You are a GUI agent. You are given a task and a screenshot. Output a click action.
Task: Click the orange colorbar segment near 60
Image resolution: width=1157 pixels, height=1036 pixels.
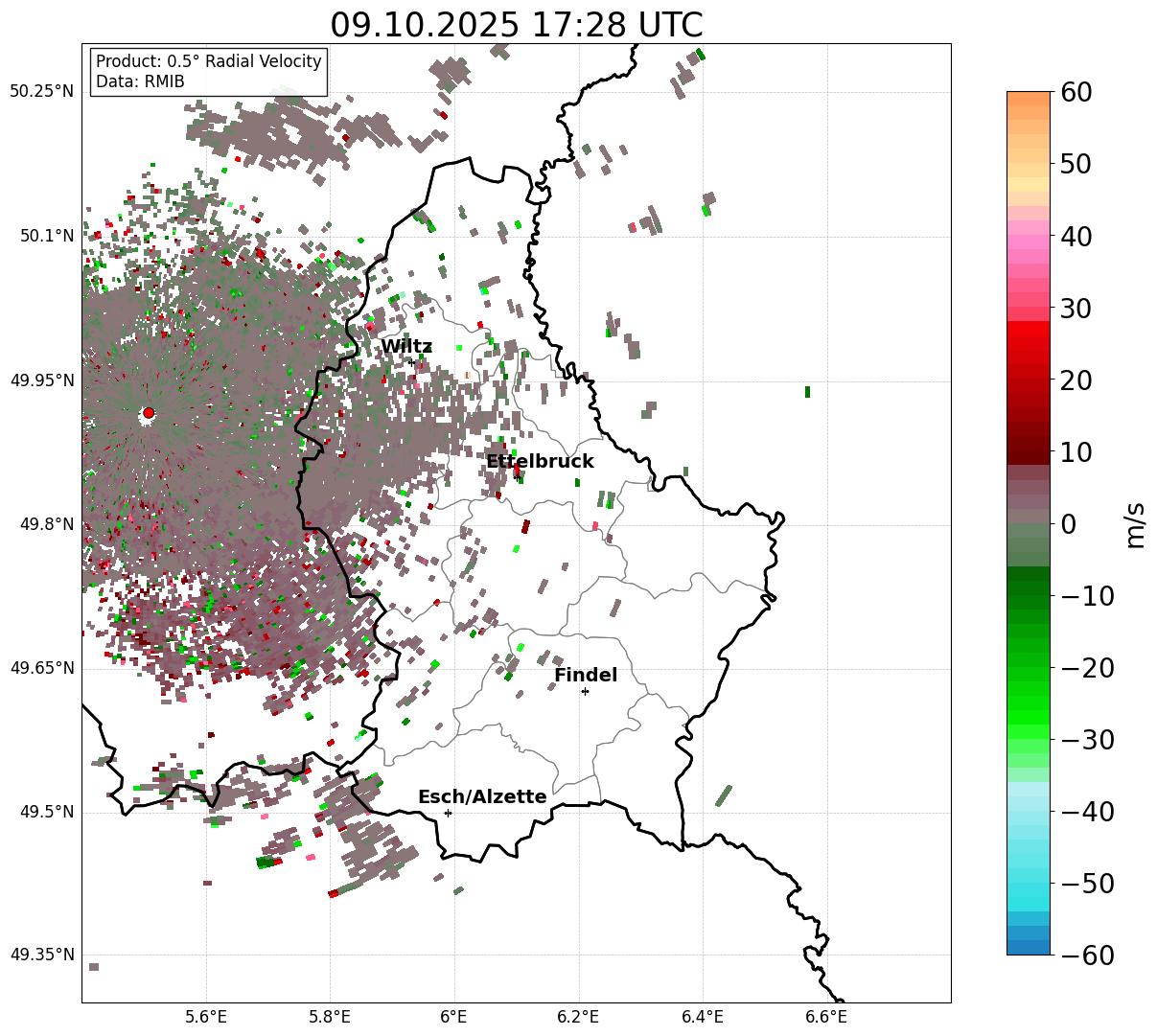1029,99
